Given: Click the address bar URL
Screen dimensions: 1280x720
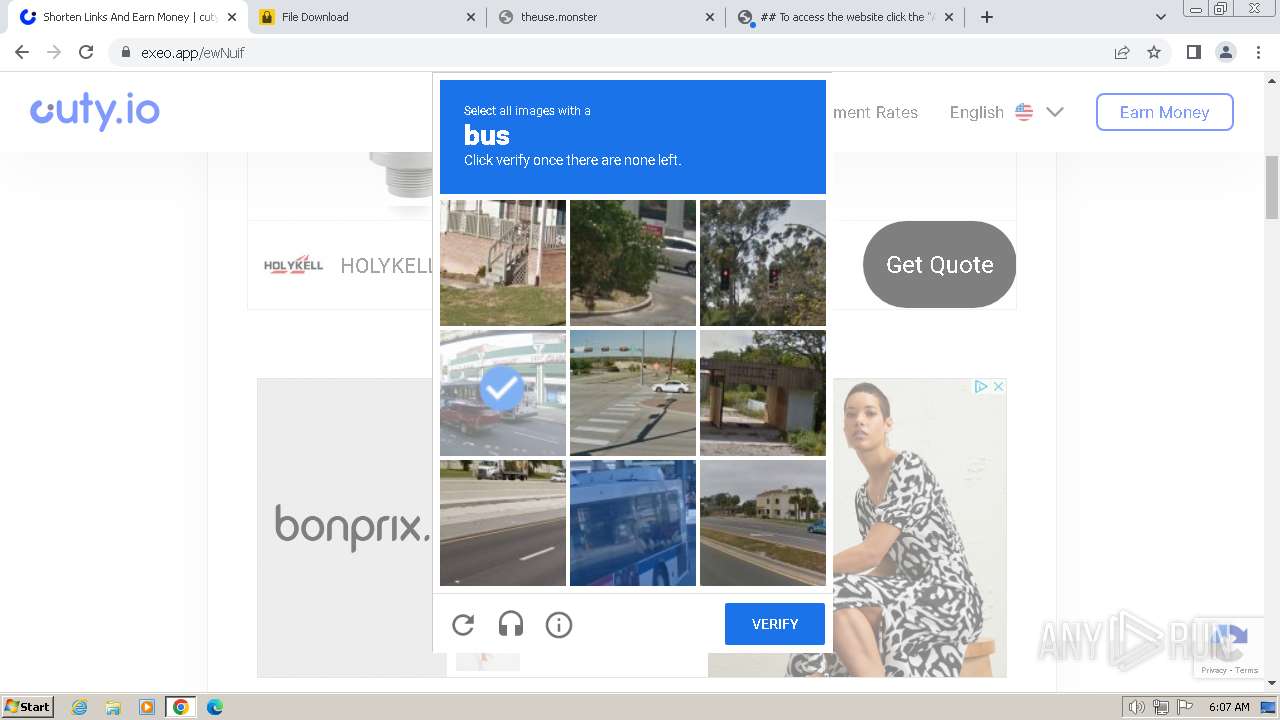Looking at the screenshot, I should [x=192, y=53].
